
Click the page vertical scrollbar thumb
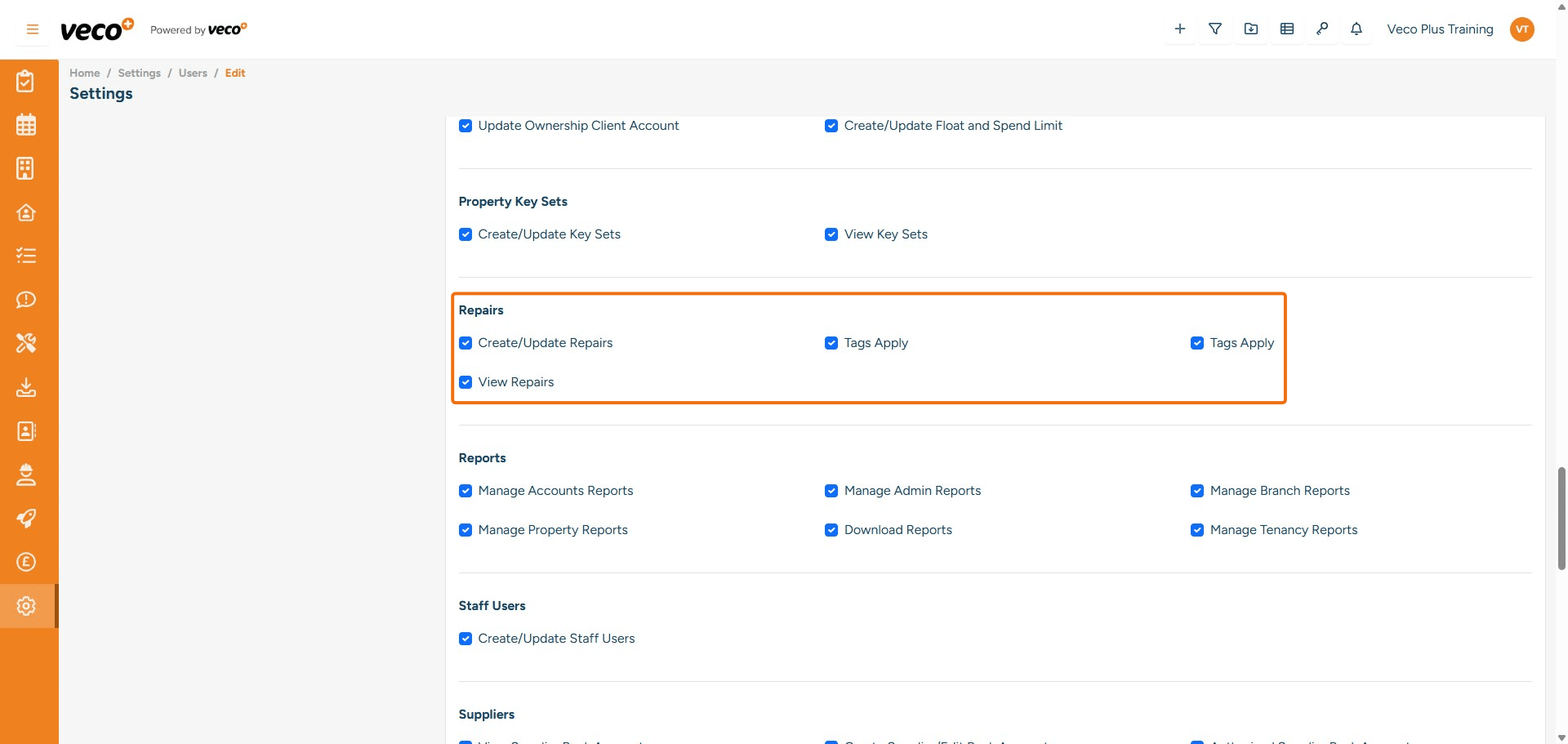1561,518
